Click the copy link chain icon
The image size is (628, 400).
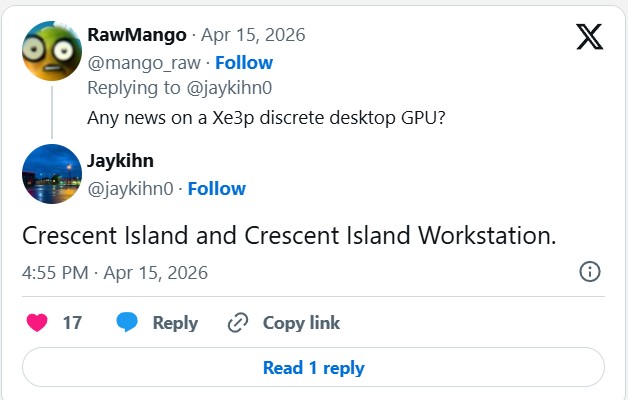238,323
